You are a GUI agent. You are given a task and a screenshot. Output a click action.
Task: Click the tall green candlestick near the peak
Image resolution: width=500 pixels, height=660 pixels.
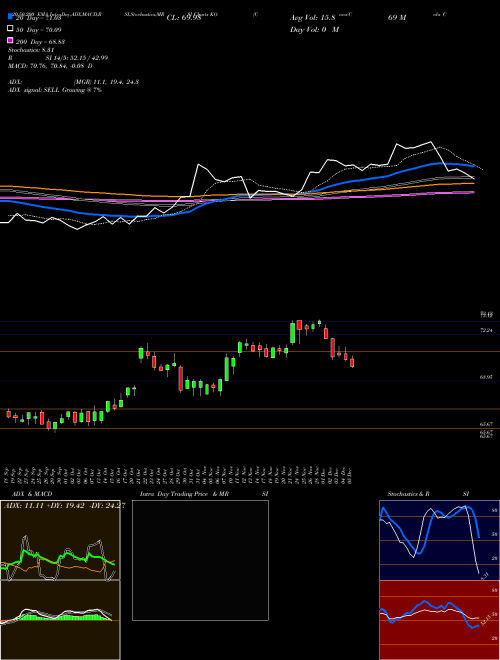(293, 333)
